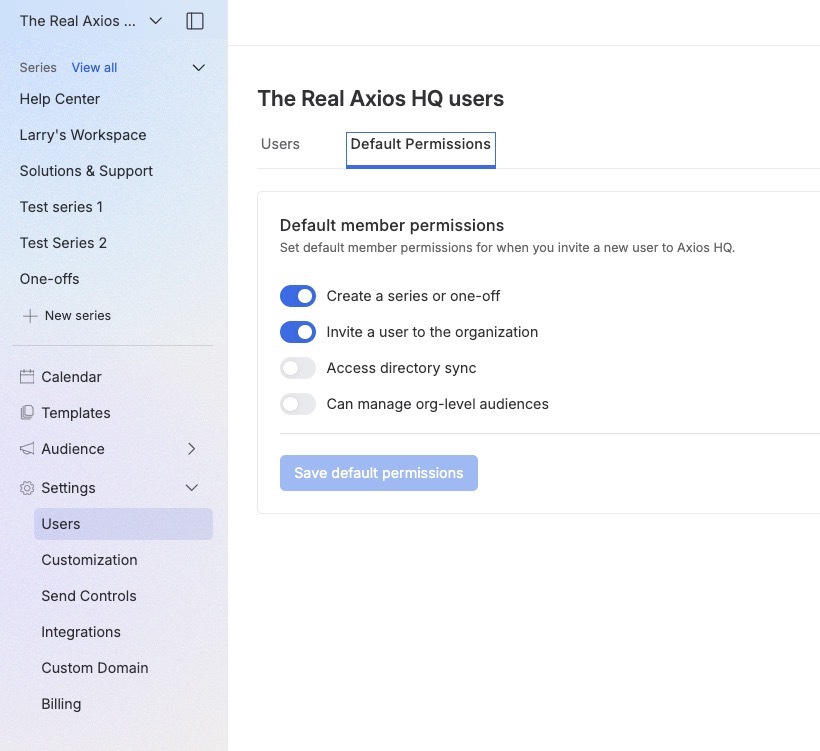The width and height of the screenshot is (820, 751).
Task: Click the Audience megaphone icon
Action: coord(27,449)
